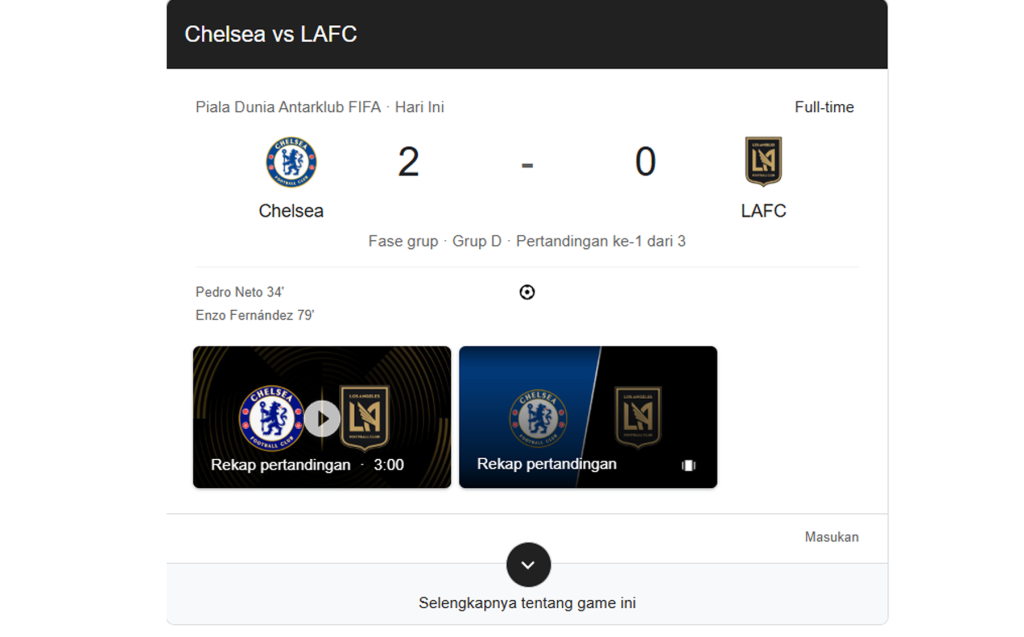Click the 'Masukan' feedback link

pos(832,537)
